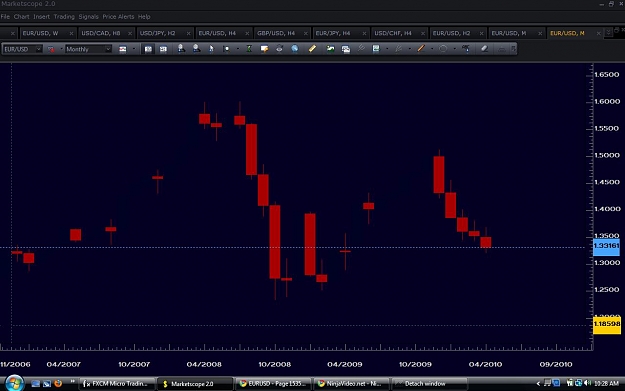Show hidden system tray icons arrow

pyautogui.click(x=538, y=383)
